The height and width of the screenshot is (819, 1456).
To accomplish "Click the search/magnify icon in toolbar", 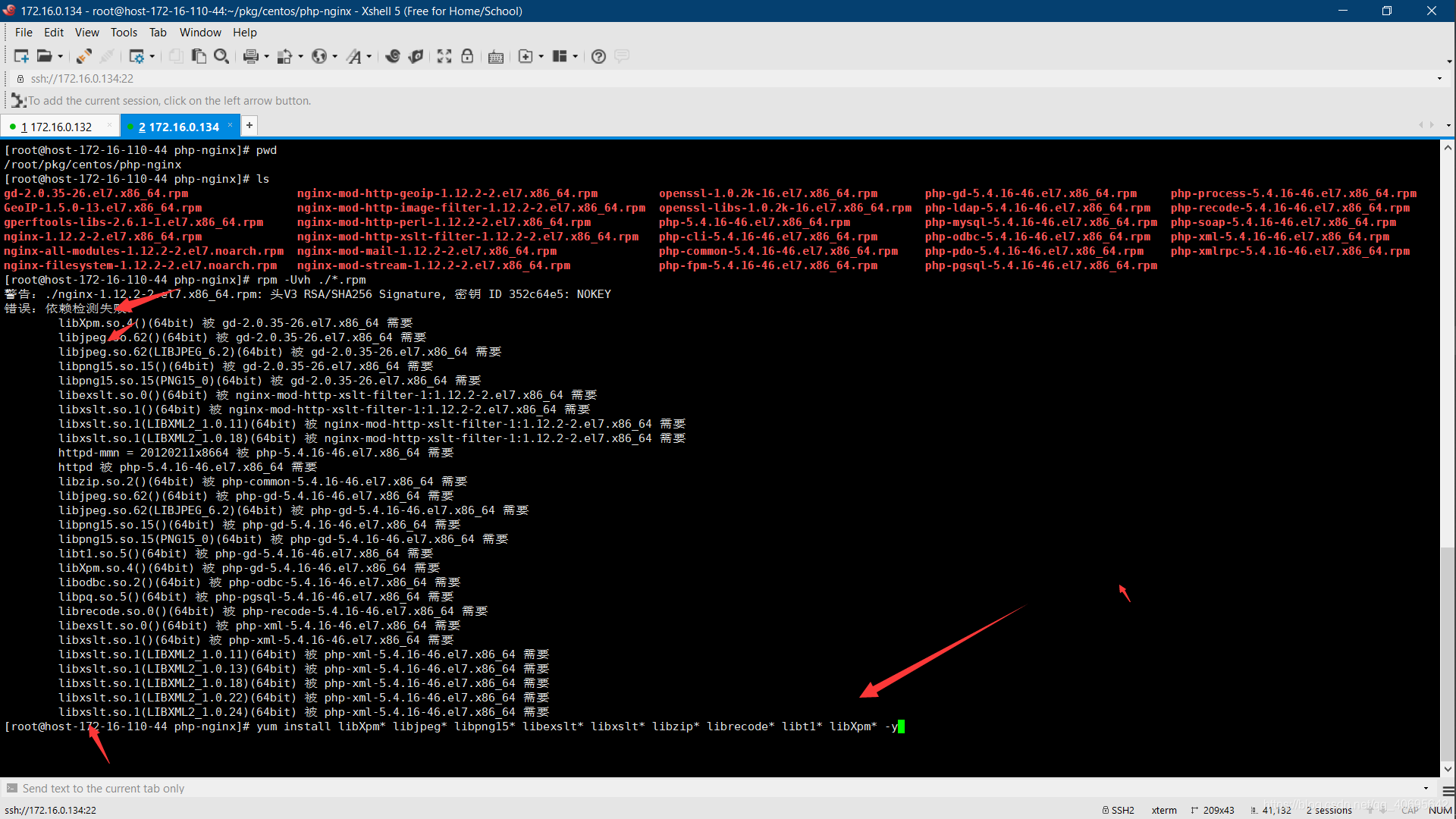I will coord(222,56).
